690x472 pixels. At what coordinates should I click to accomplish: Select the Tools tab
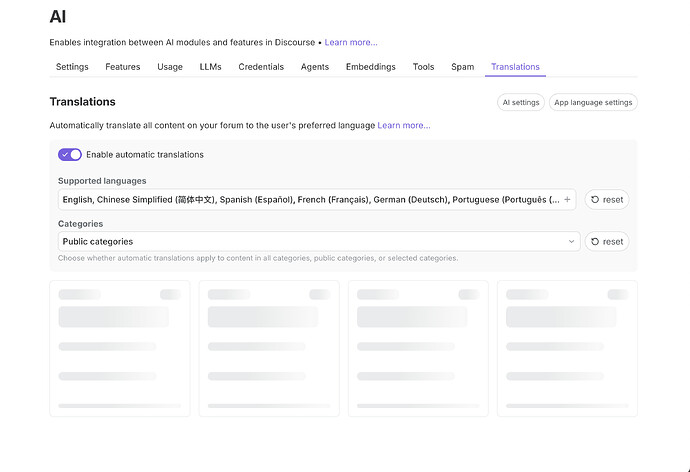[x=423, y=67]
